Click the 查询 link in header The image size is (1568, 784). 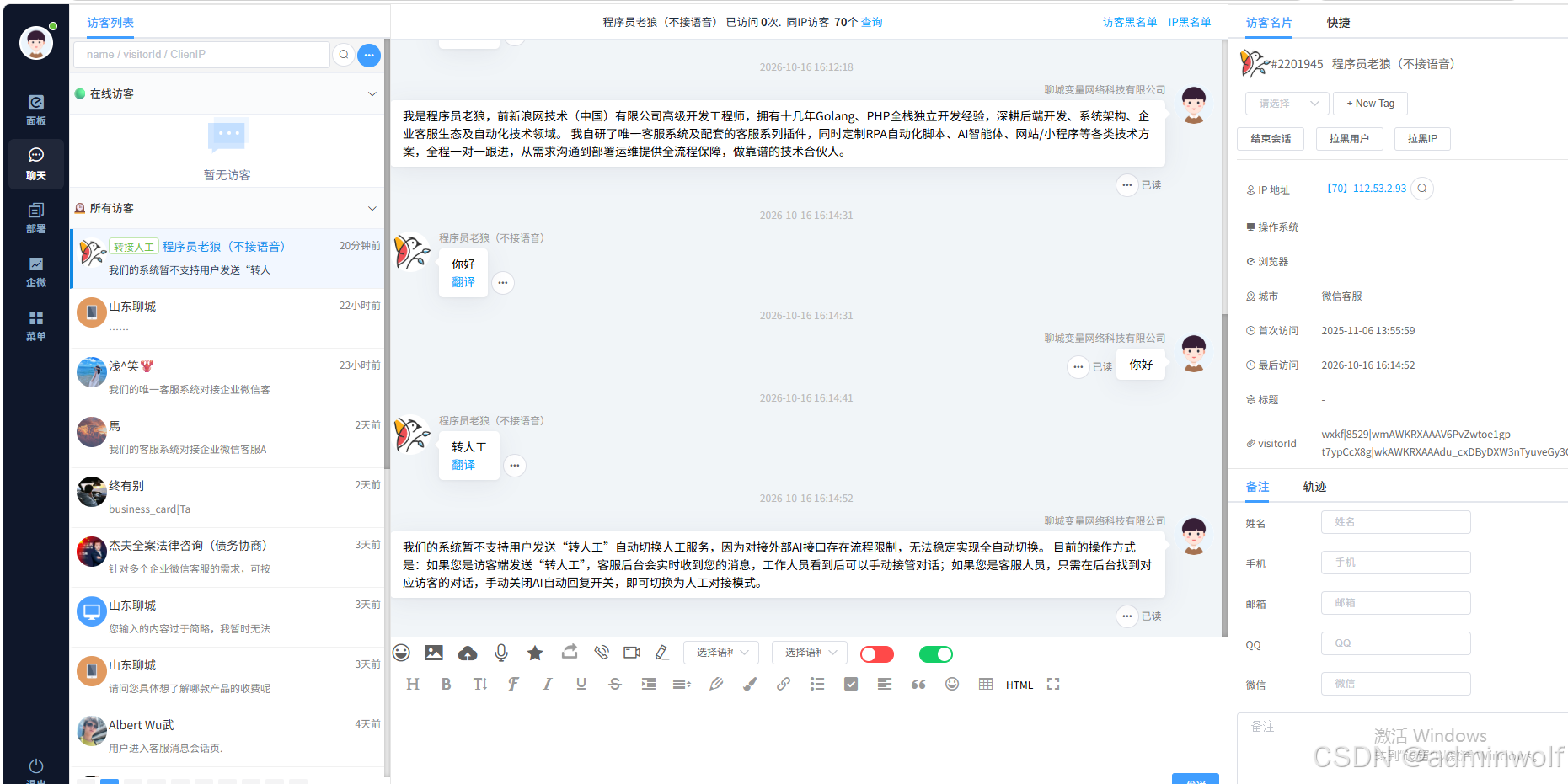click(872, 23)
